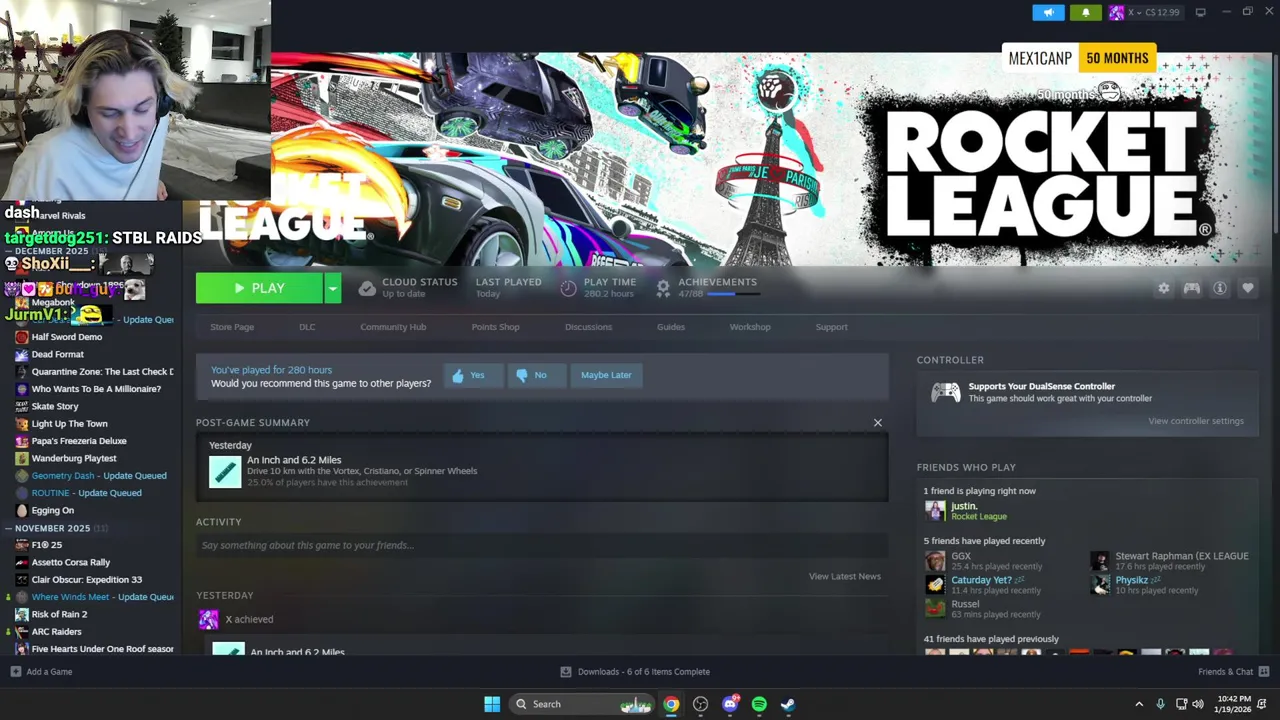The width and height of the screenshot is (1280, 720).
Task: Open the Store Page tab
Action: (x=232, y=327)
